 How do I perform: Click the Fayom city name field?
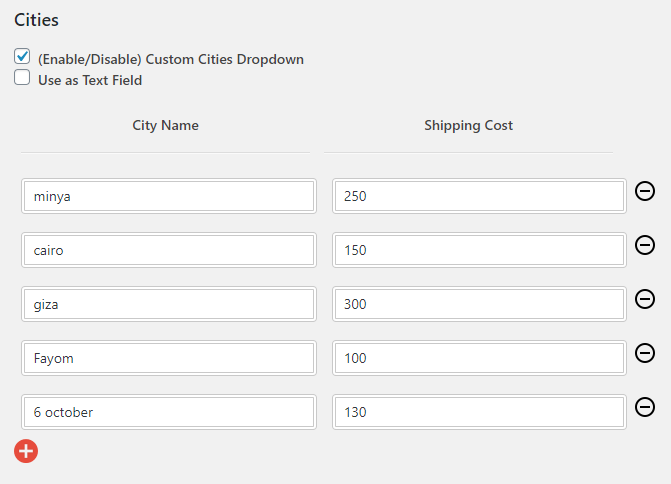click(x=169, y=358)
